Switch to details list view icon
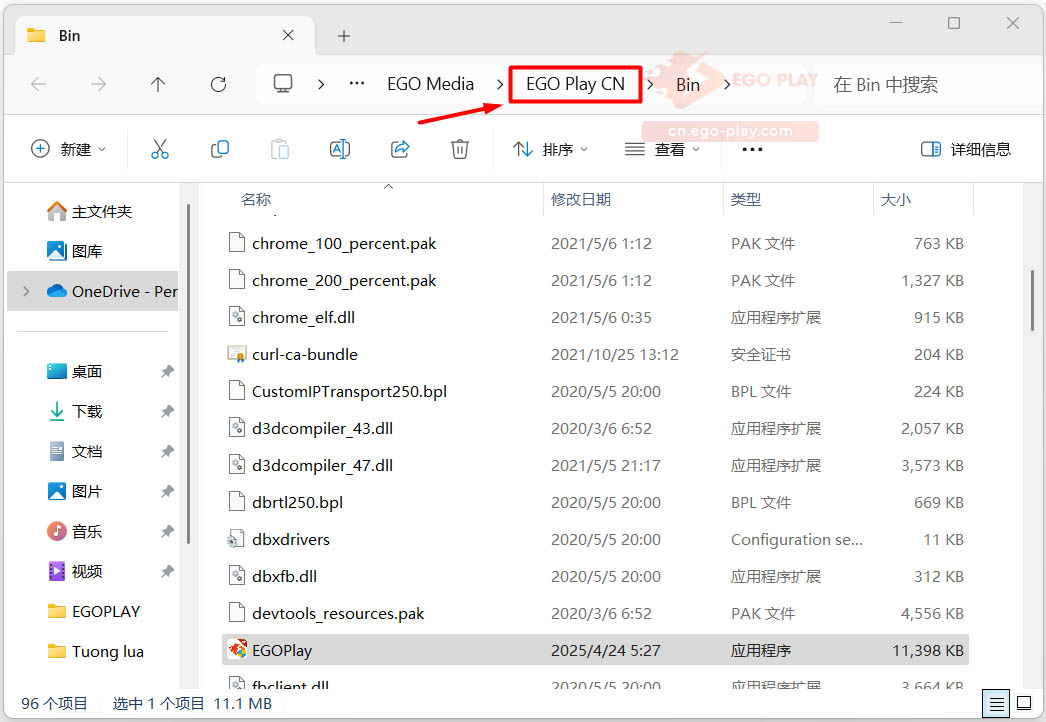Screen dimensions: 1046x722 tap(997, 703)
